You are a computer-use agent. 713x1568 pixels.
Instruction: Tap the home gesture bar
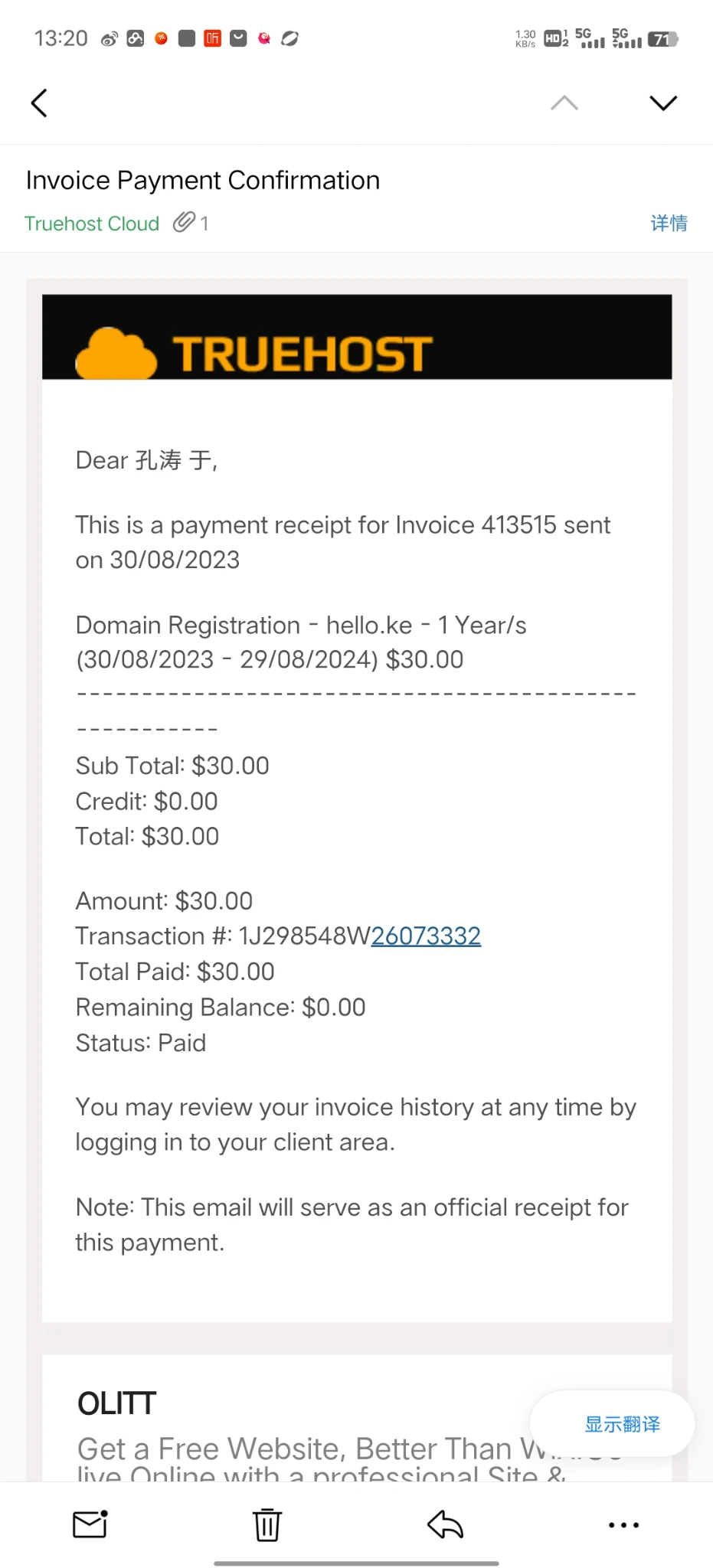pyautogui.click(x=356, y=1563)
